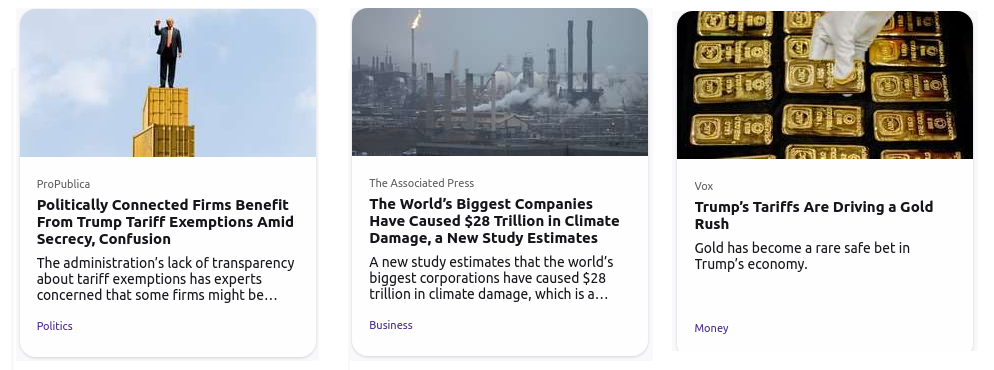Open the gold bars article image

click(x=825, y=85)
